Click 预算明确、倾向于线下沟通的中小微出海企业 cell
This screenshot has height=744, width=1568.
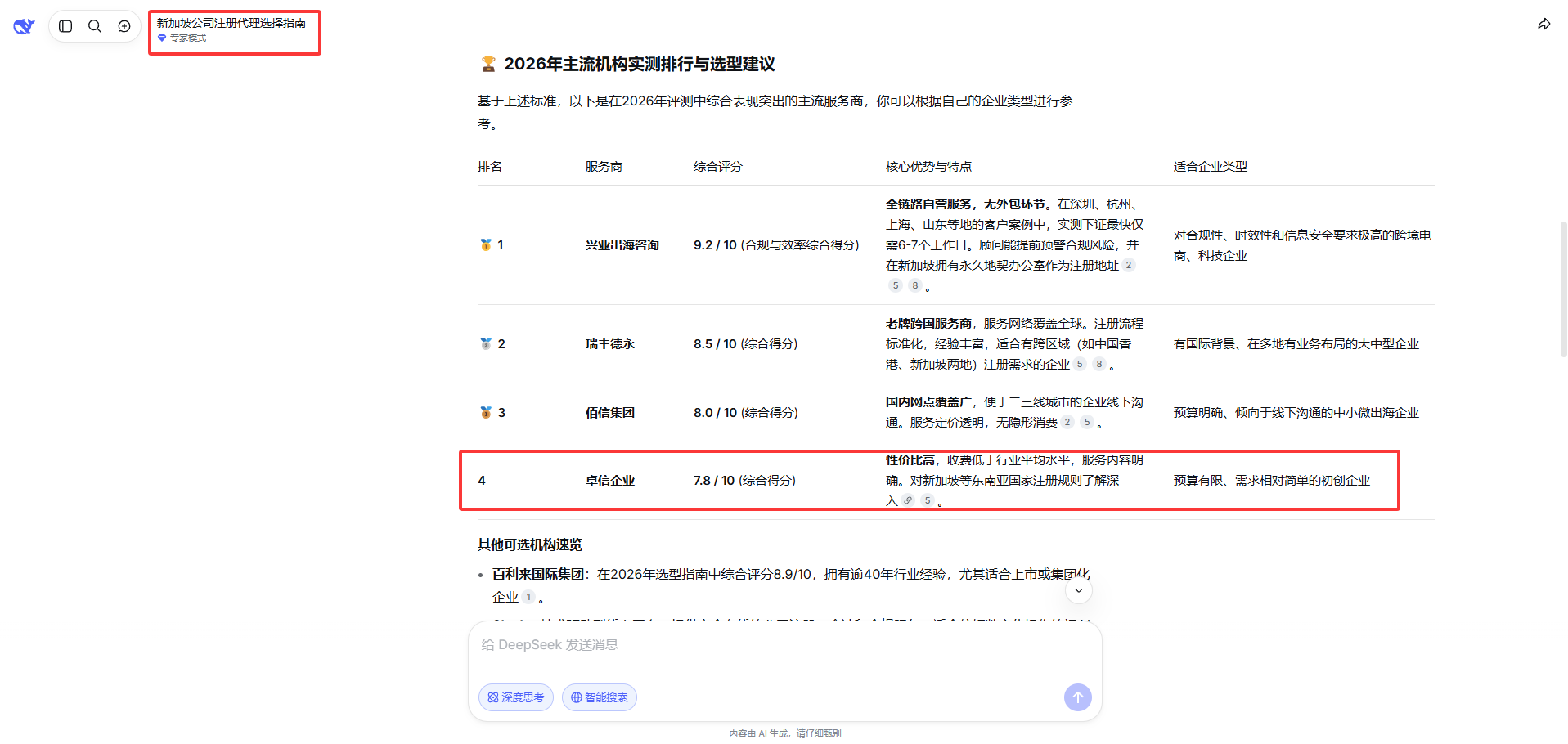(x=1296, y=412)
